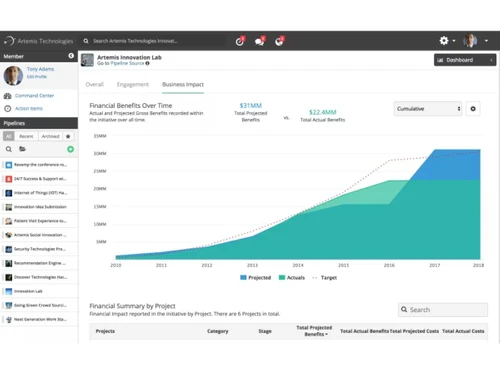Open the globe notifications icon
The image size is (500, 375).
coord(279,41)
